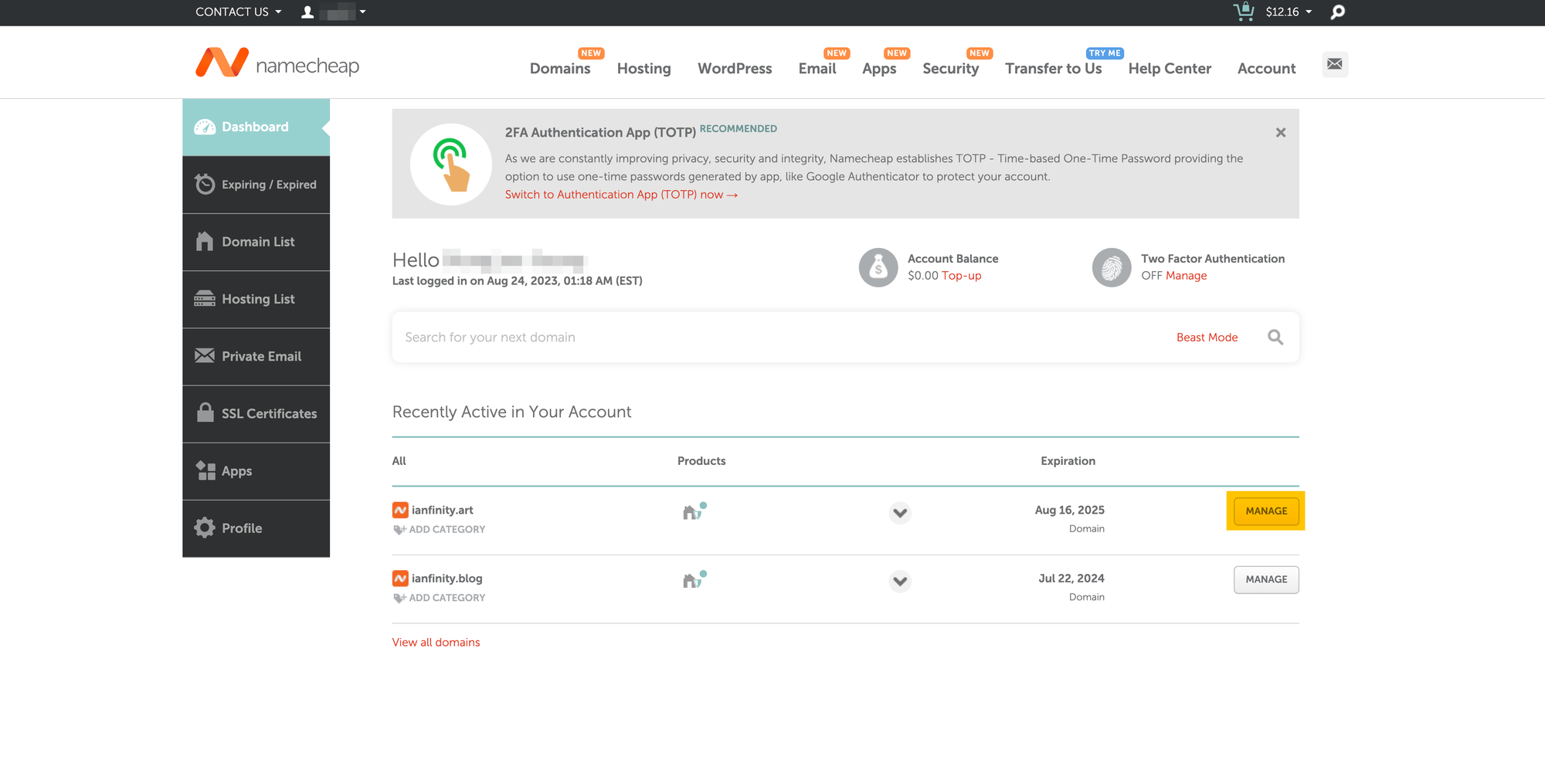The height and width of the screenshot is (784, 1545).
Task: Open the Apps menu in header
Action: 879,68
